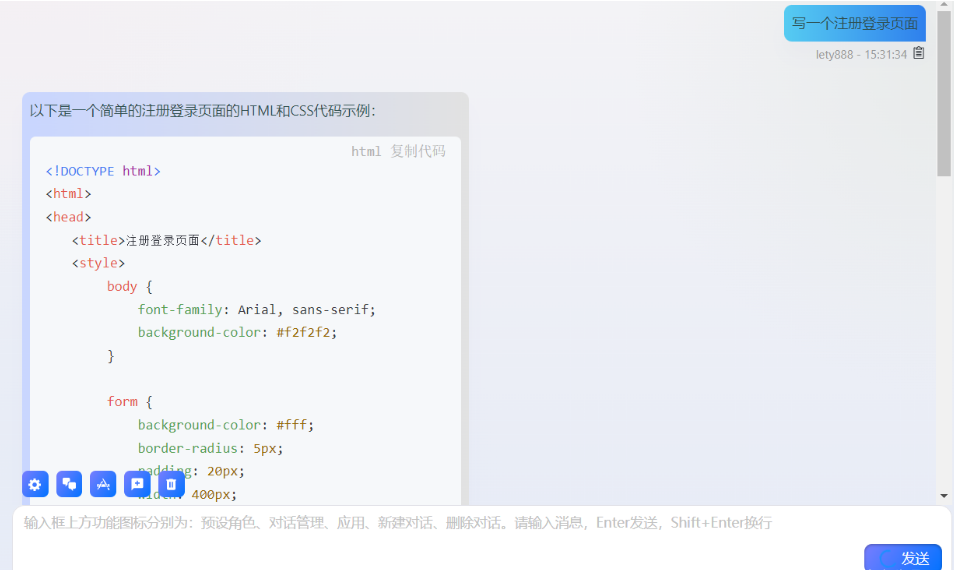Click the lety888 timestamp text
Viewport: 954px width, 570px height.
[861, 55]
